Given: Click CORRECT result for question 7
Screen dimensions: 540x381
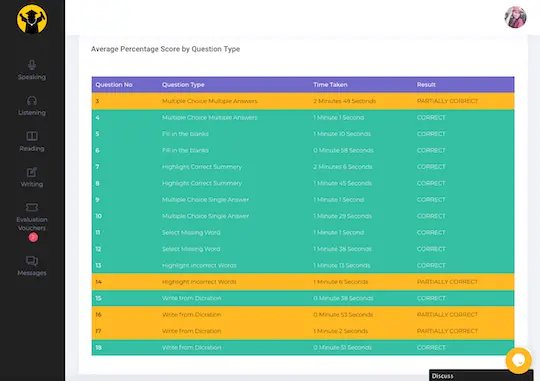Looking at the screenshot, I should coord(431,167).
